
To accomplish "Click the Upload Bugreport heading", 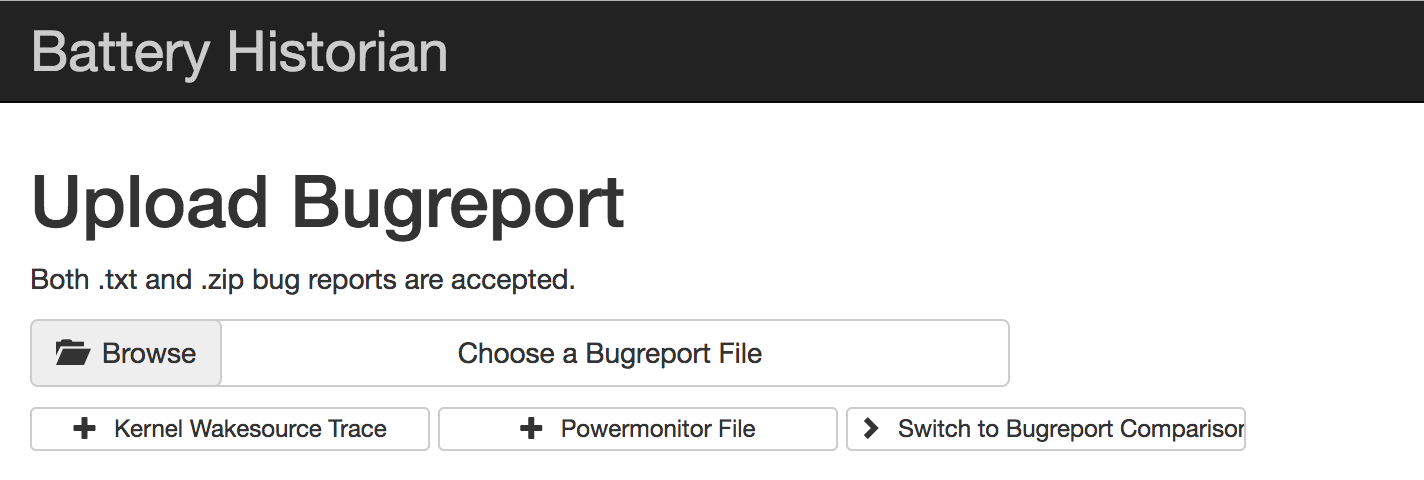I will [328, 203].
